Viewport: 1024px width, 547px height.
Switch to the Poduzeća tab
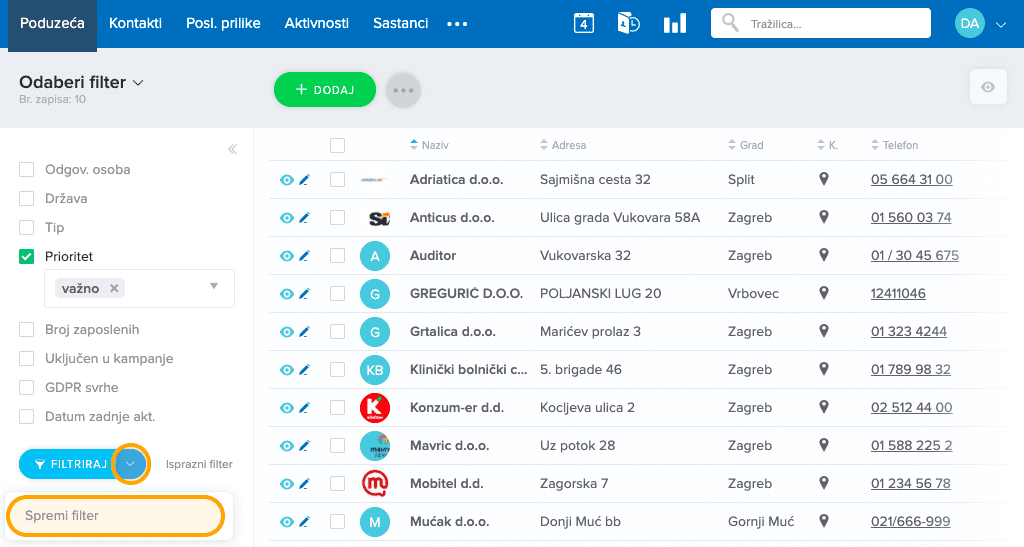click(x=52, y=24)
